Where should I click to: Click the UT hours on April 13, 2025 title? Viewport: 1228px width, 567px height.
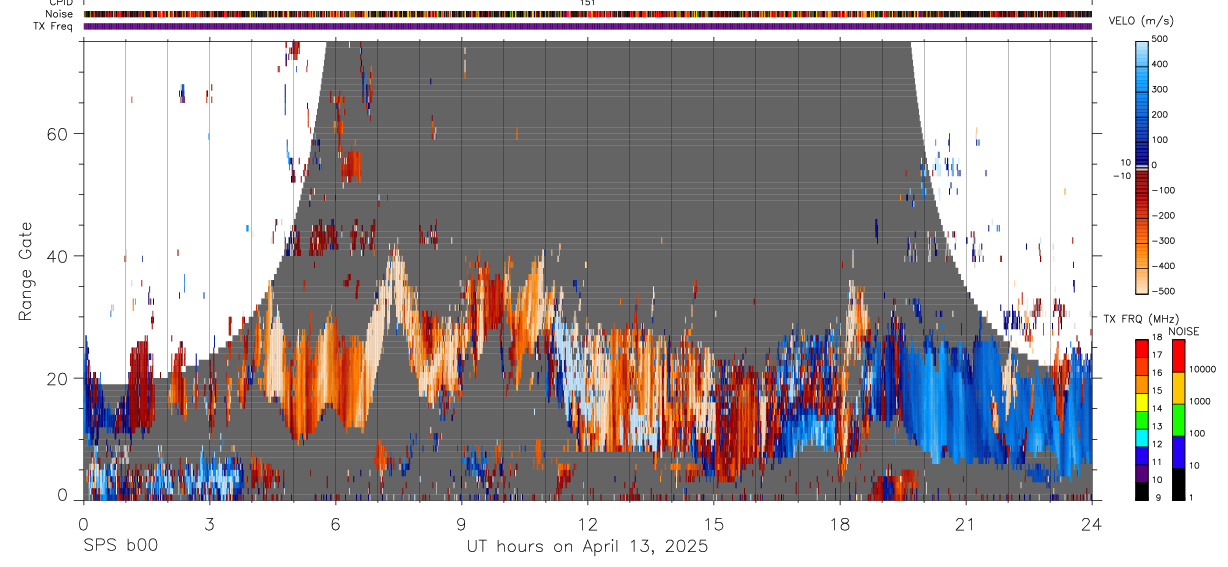click(587, 547)
